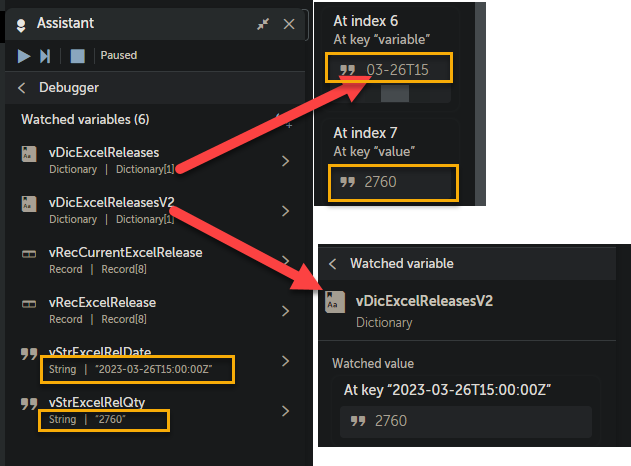
Task: Step to next action button
Action: point(45,56)
